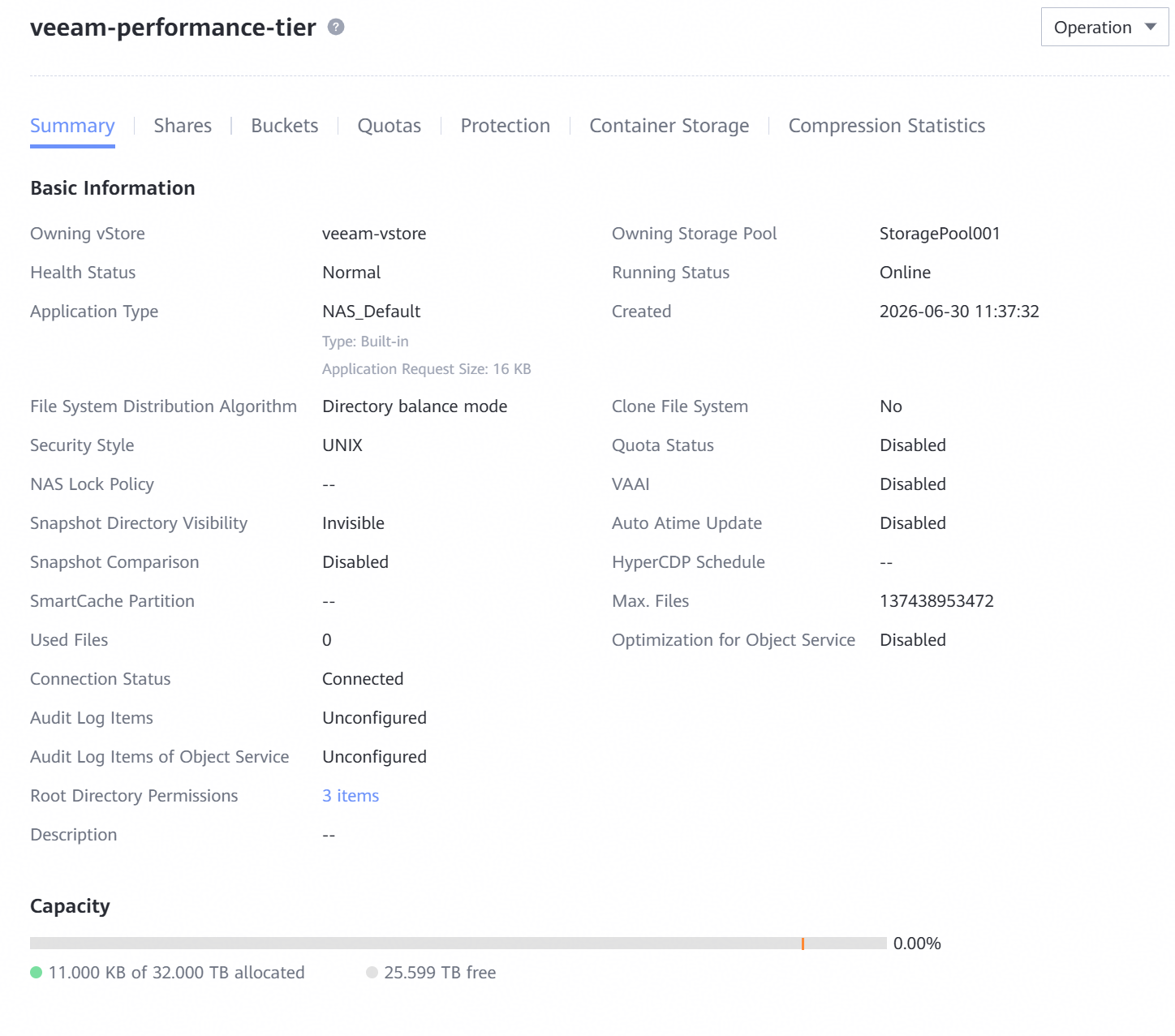Click the 'Disabled' value for VAAI

tap(913, 484)
